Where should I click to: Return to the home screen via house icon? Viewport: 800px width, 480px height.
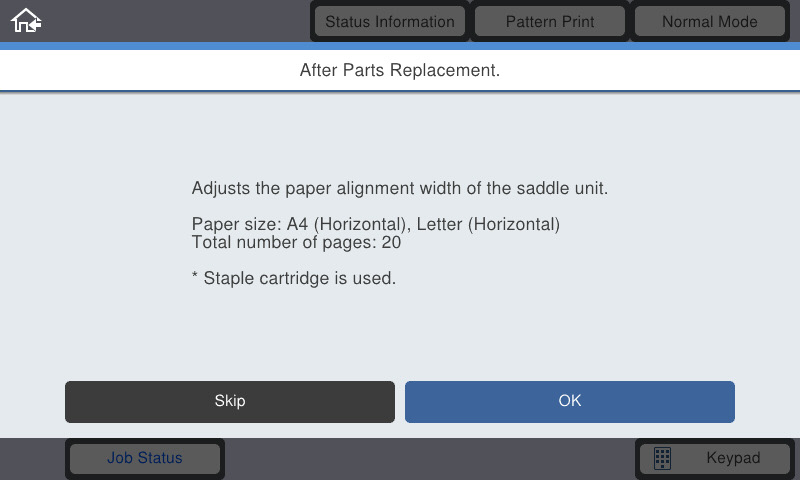coord(26,21)
